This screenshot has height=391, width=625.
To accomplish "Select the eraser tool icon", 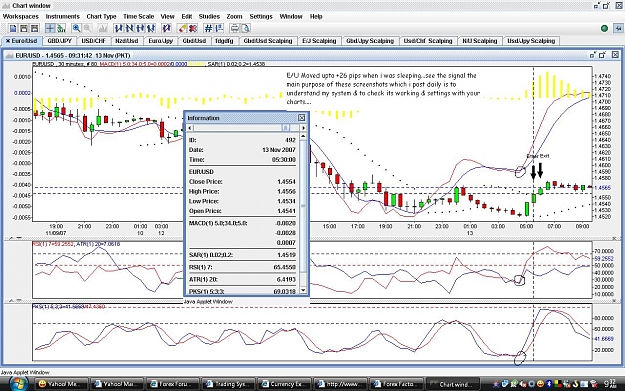I will click(x=182, y=28).
